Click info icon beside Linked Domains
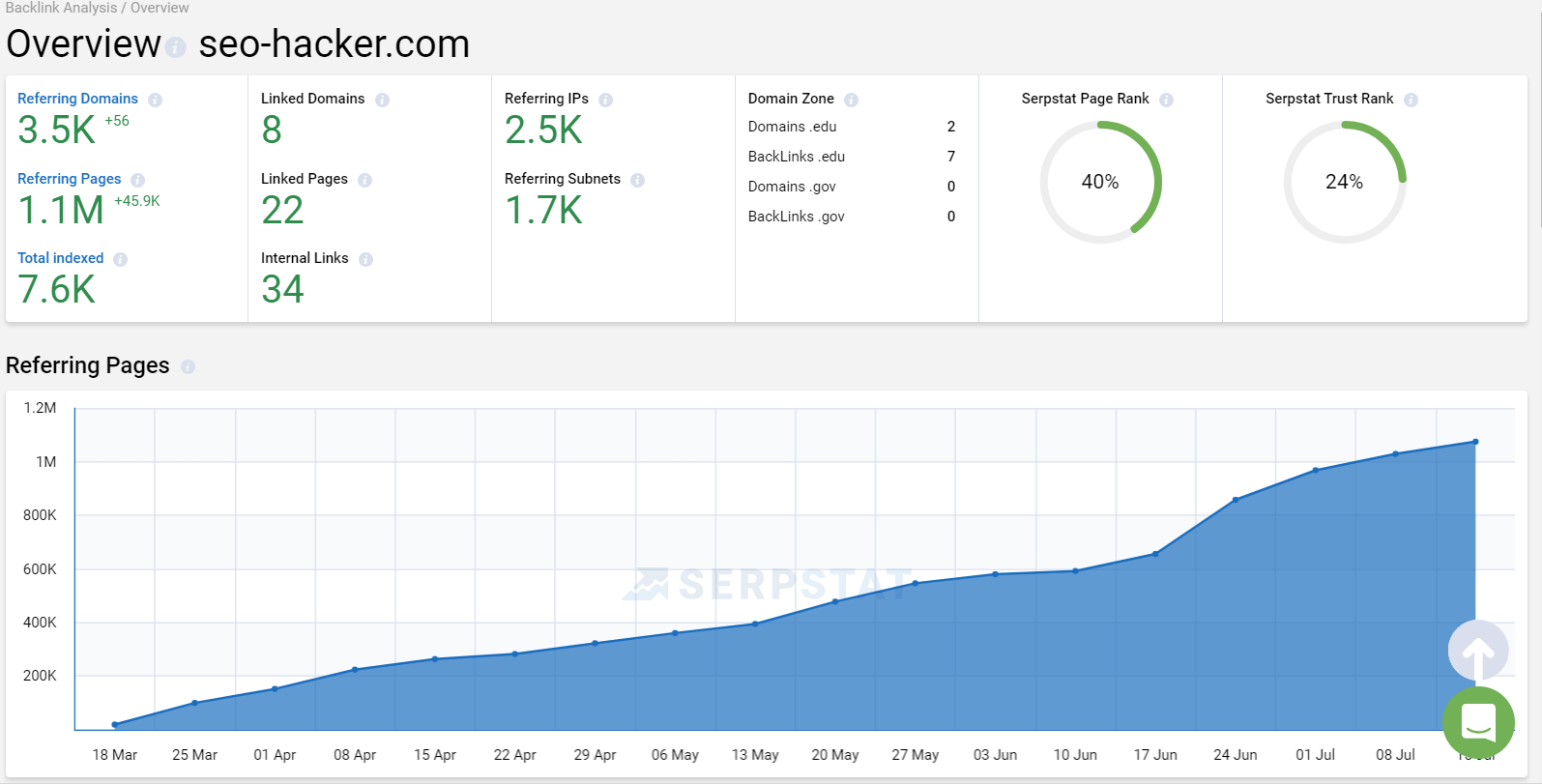 (382, 100)
